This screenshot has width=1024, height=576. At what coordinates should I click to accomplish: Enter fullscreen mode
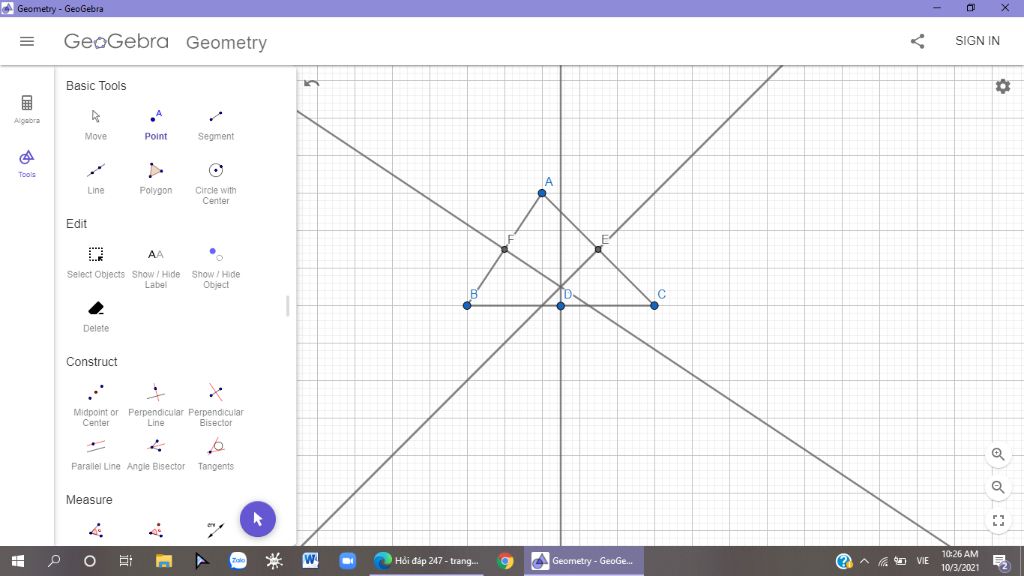tap(998, 520)
